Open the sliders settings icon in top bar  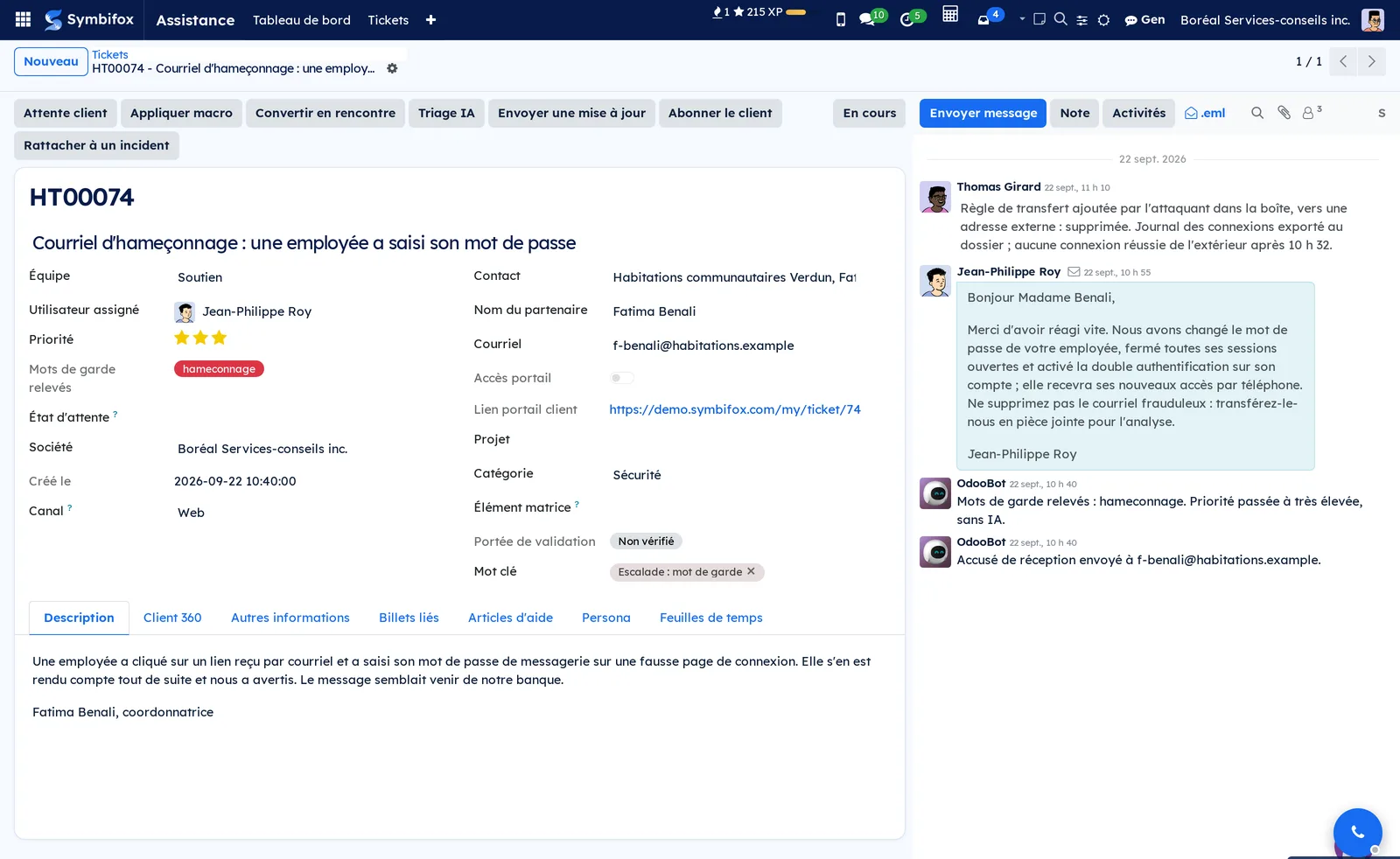[1082, 20]
